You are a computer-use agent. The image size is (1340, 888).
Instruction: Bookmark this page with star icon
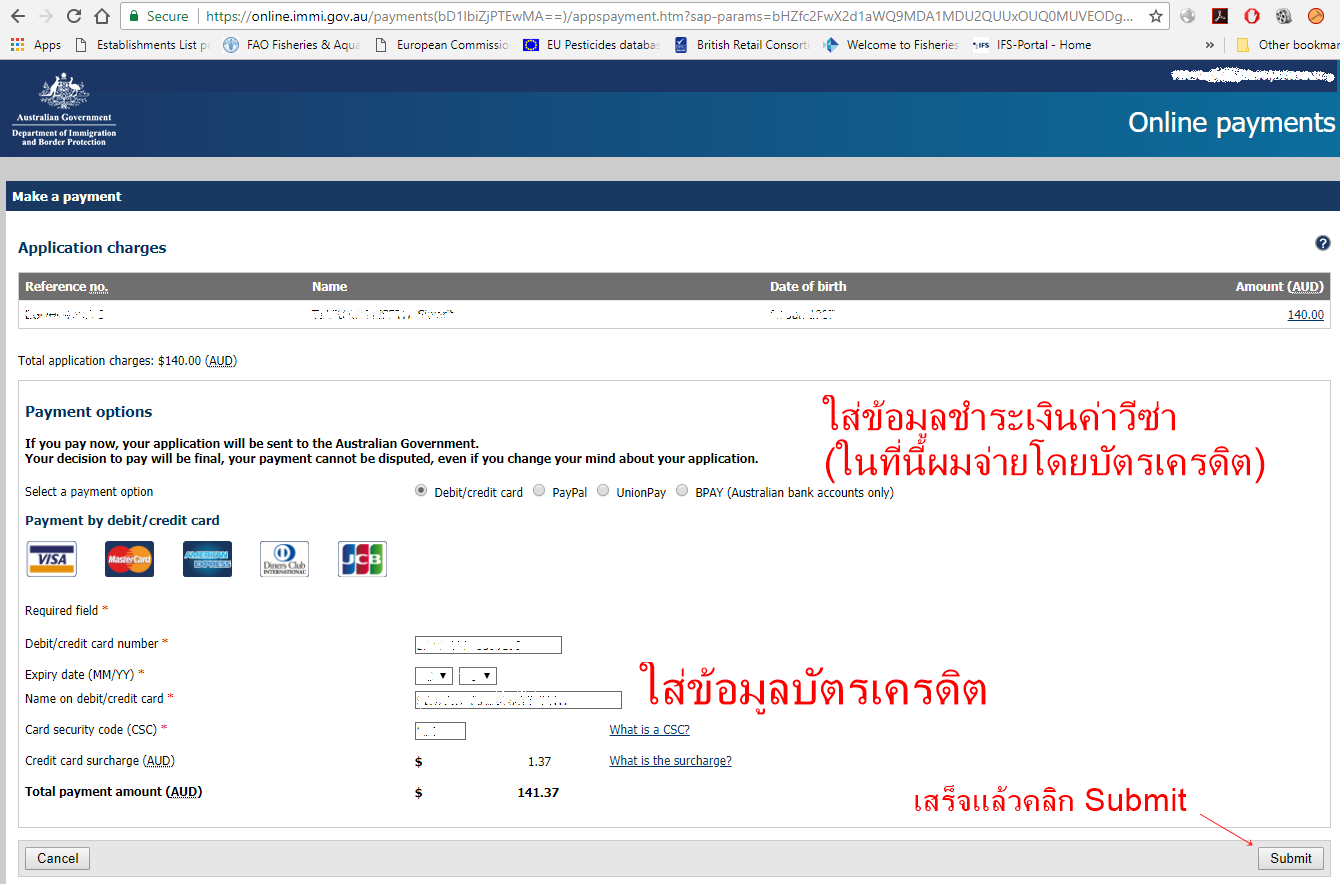point(1156,16)
